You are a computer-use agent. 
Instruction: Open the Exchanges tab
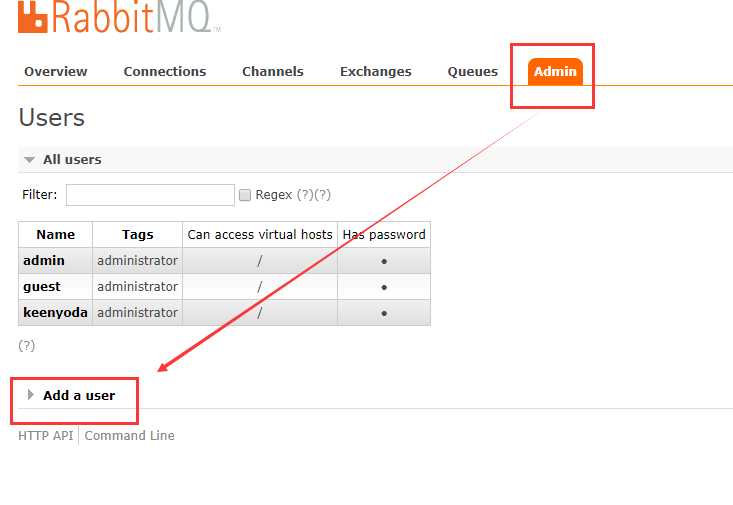[375, 72]
